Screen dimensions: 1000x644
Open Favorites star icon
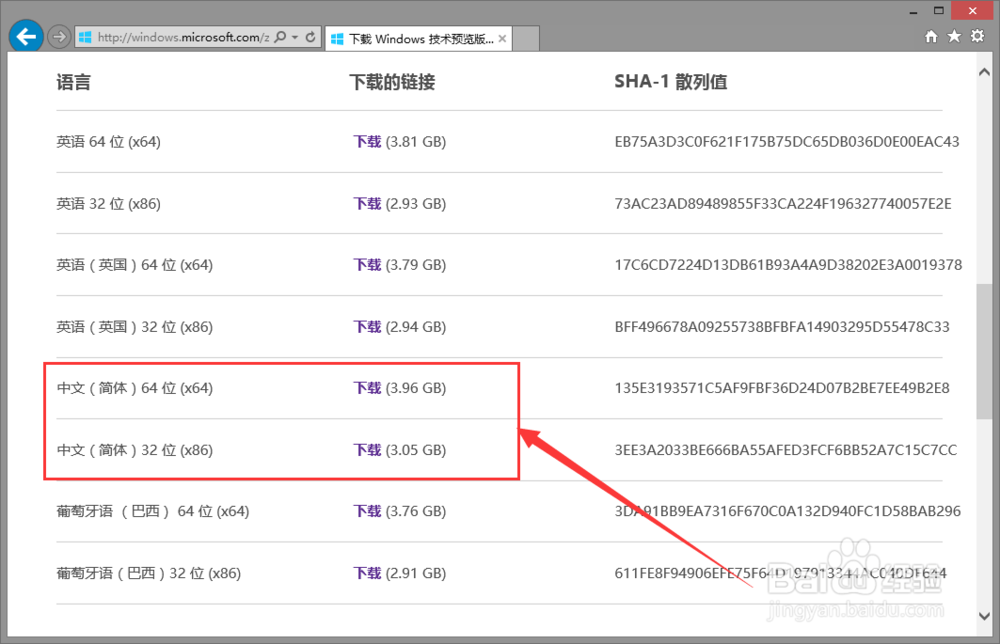point(954,36)
